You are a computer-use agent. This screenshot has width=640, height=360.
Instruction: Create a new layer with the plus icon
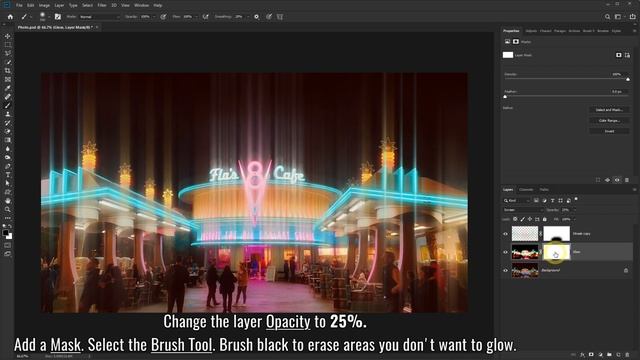tap(618, 355)
